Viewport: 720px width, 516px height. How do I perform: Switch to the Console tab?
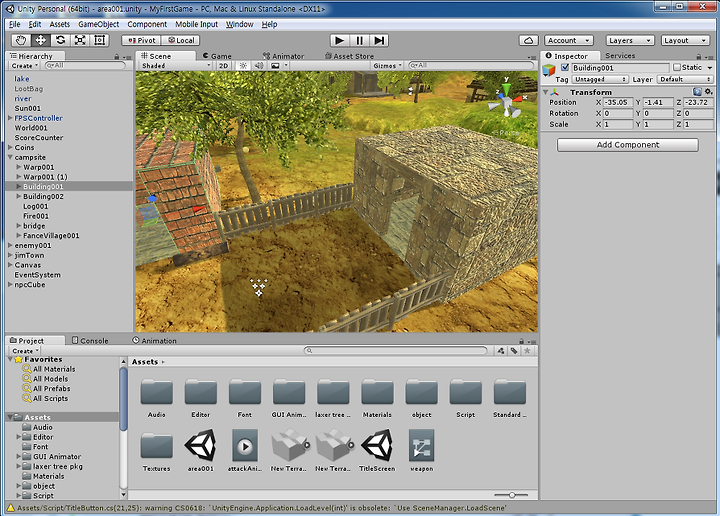click(x=90, y=341)
